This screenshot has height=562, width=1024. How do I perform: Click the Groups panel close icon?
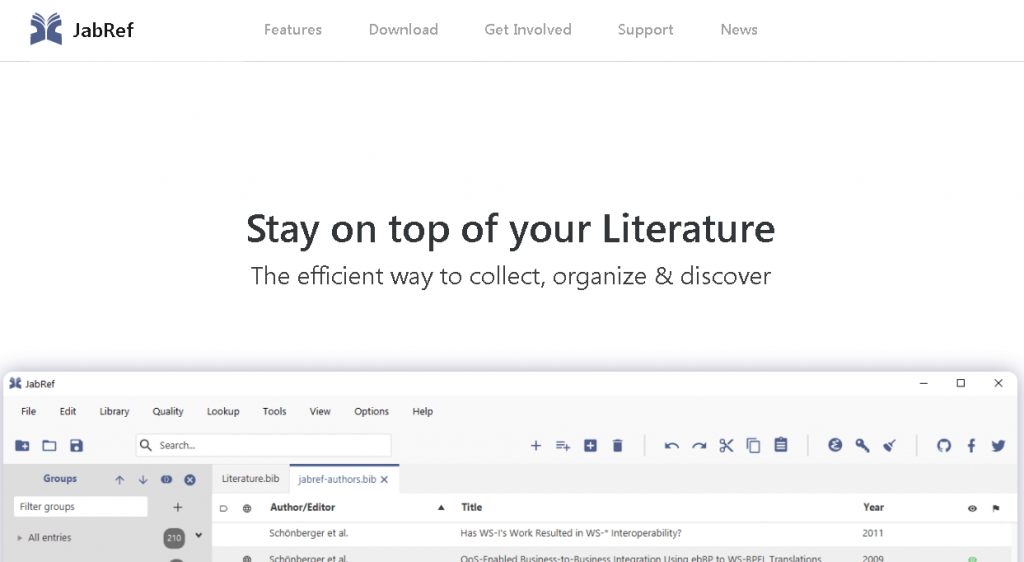coord(190,480)
